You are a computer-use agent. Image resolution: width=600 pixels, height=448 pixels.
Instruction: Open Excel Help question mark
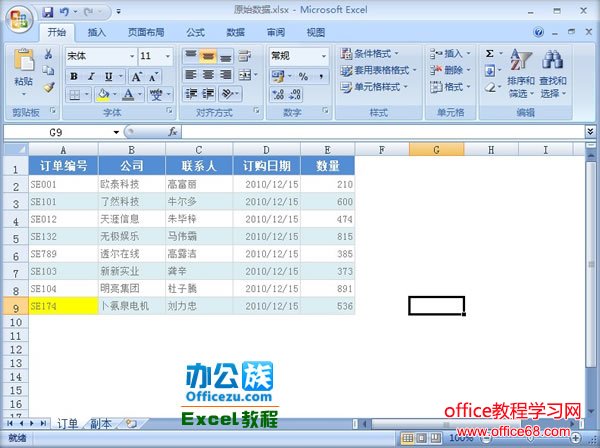click(x=538, y=32)
